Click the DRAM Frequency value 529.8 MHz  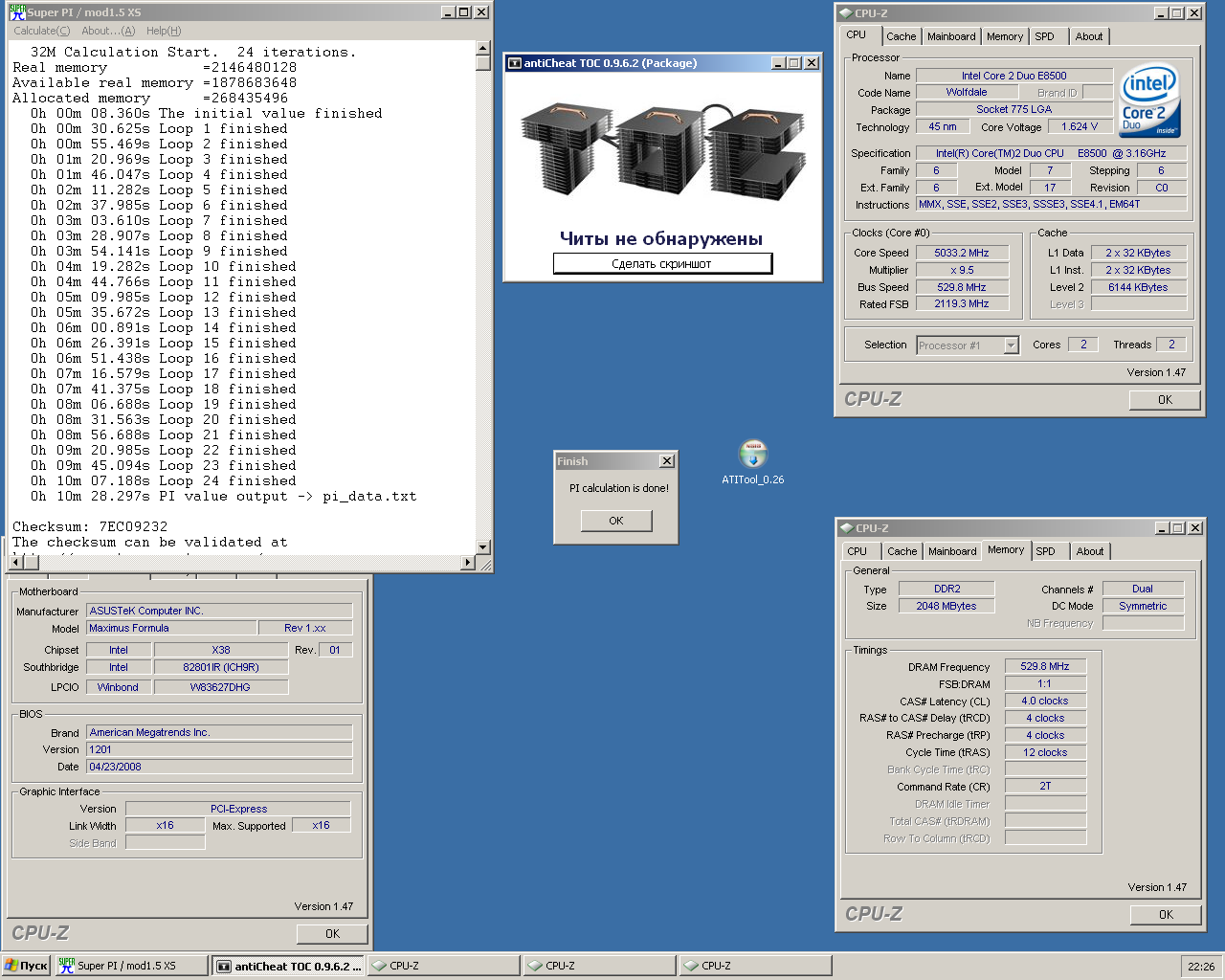(1045, 666)
